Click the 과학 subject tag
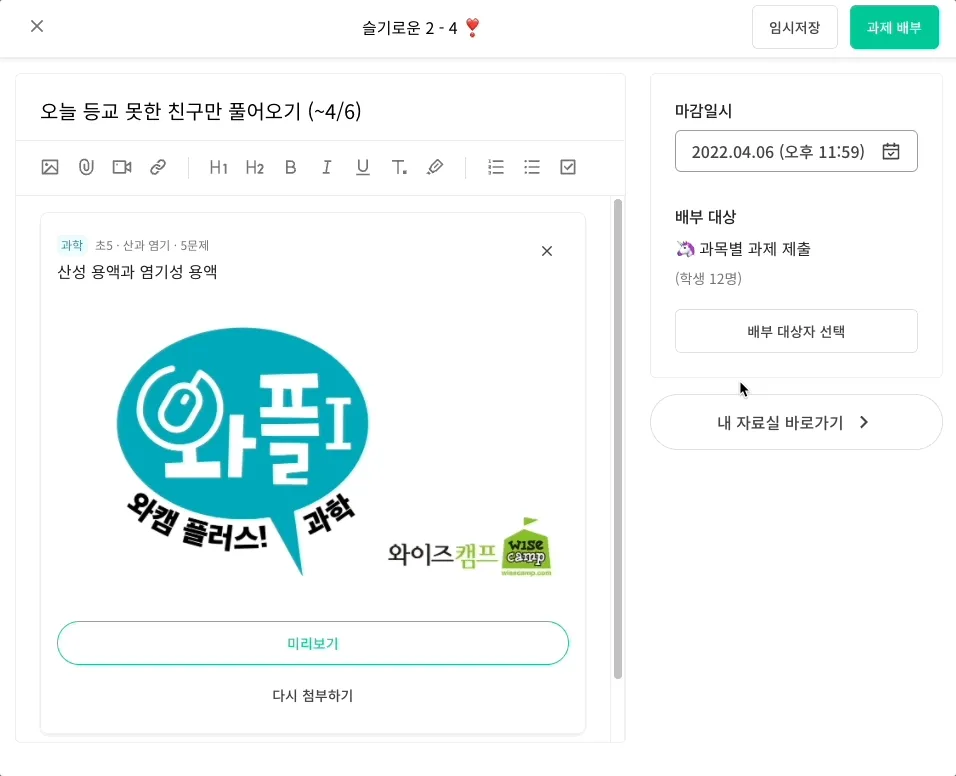Viewport: 956px width, 776px height. point(71,245)
